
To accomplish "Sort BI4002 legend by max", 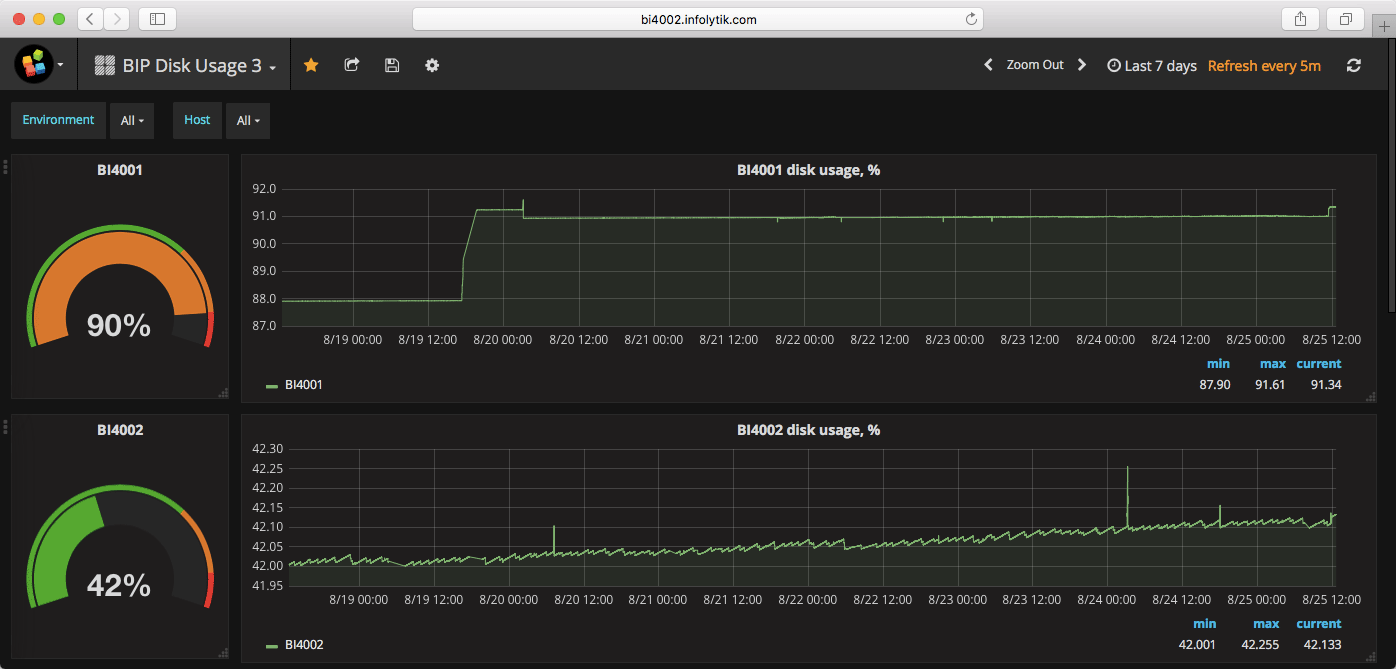I will click(1266, 624).
